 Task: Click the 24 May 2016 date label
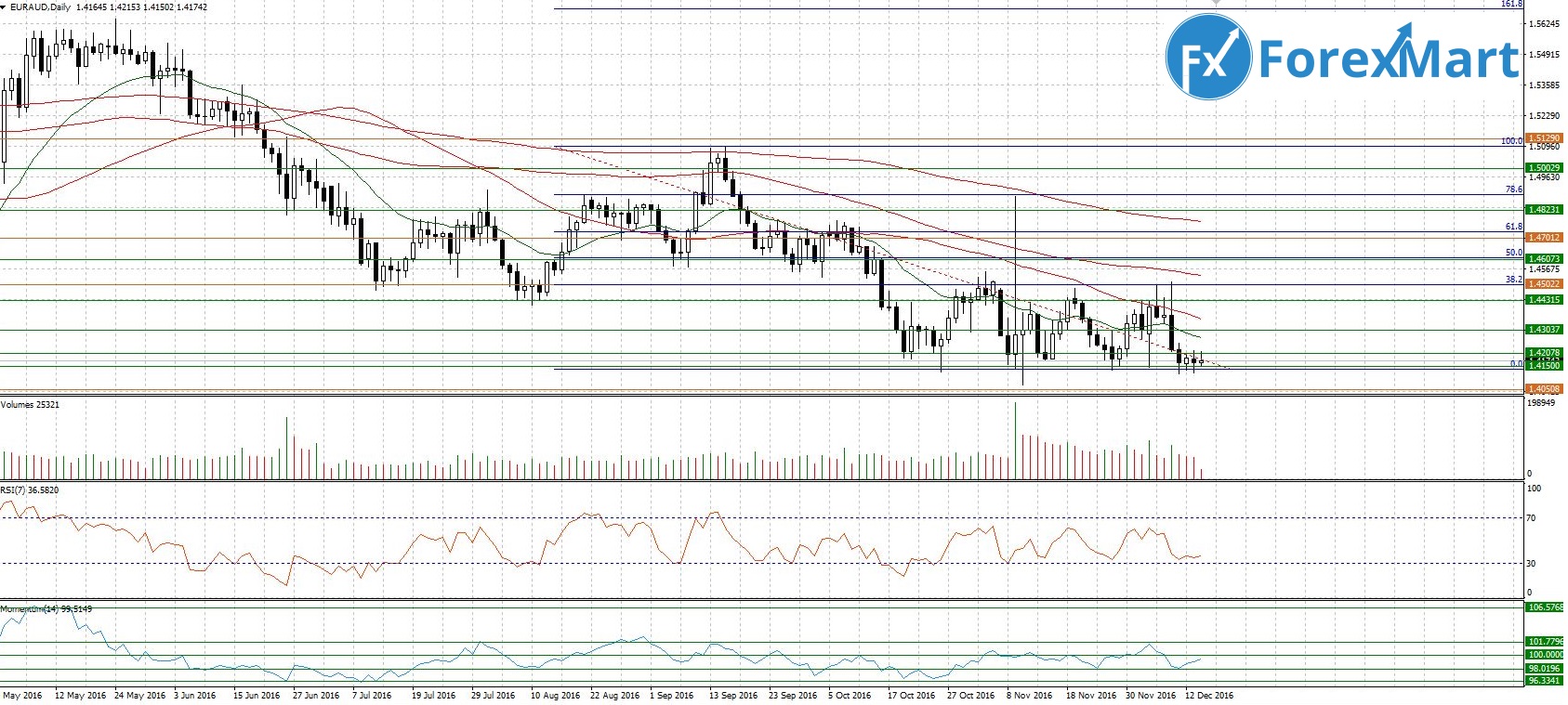coord(139,696)
